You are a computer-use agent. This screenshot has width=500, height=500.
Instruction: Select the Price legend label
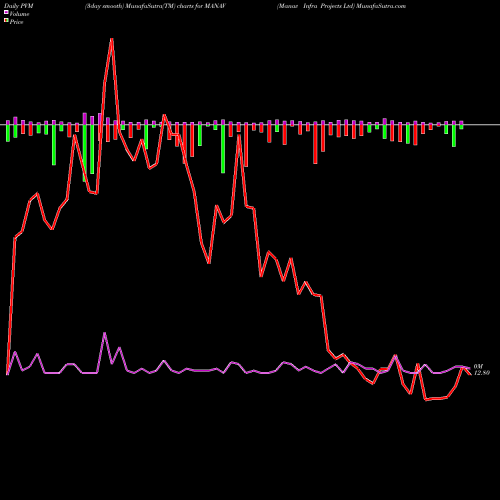16,22
